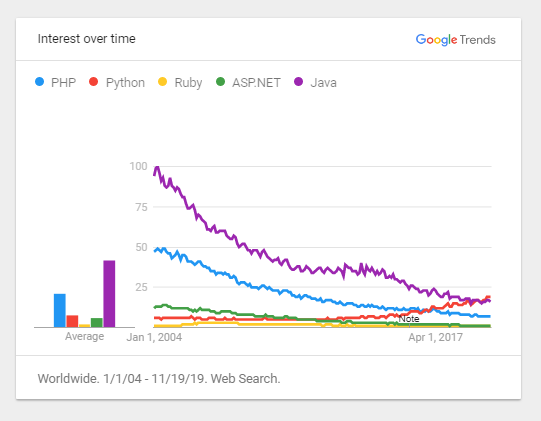Select the Python legend label
Image resolution: width=541 pixels, height=421 pixels.
tap(125, 83)
